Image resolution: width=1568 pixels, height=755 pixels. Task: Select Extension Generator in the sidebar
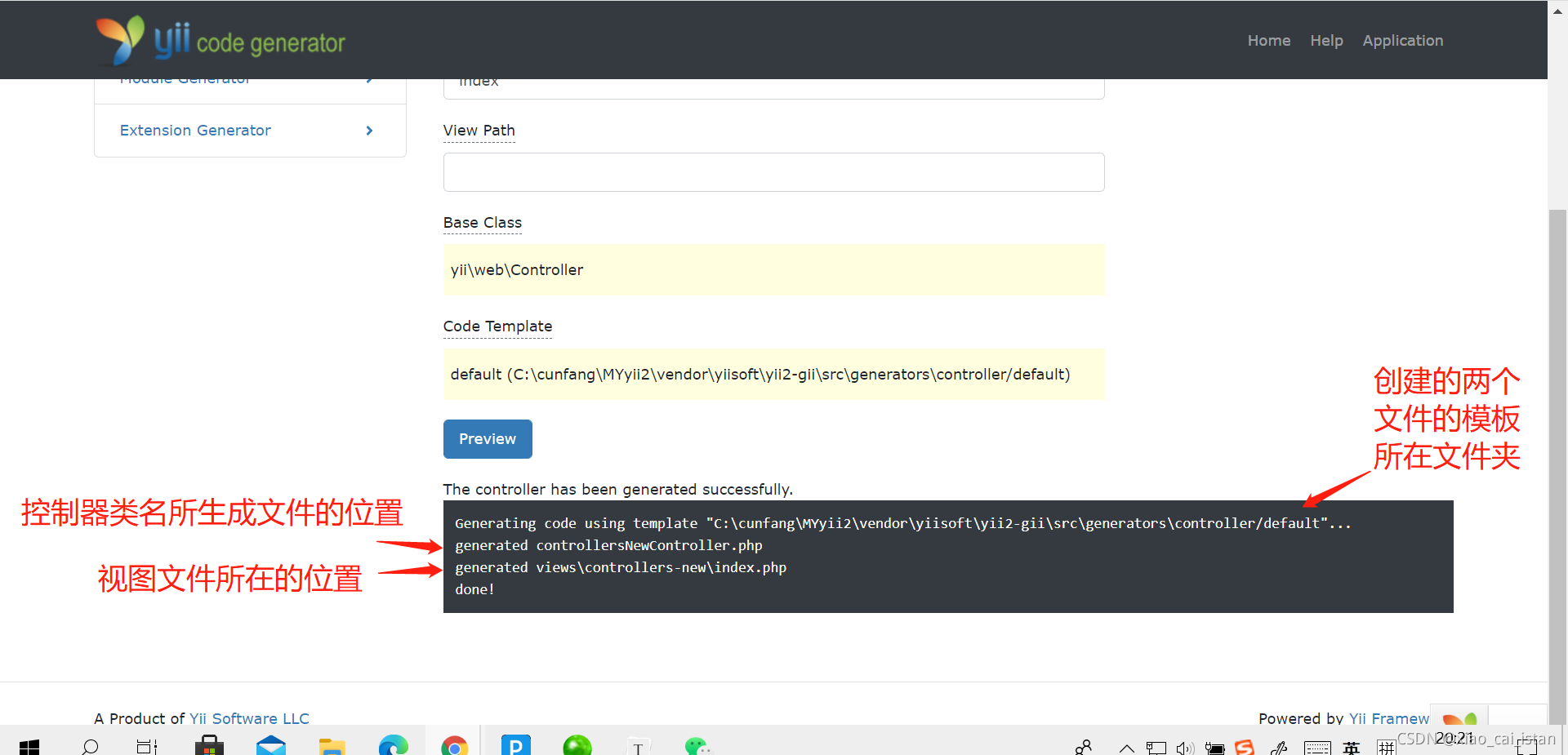pos(250,131)
